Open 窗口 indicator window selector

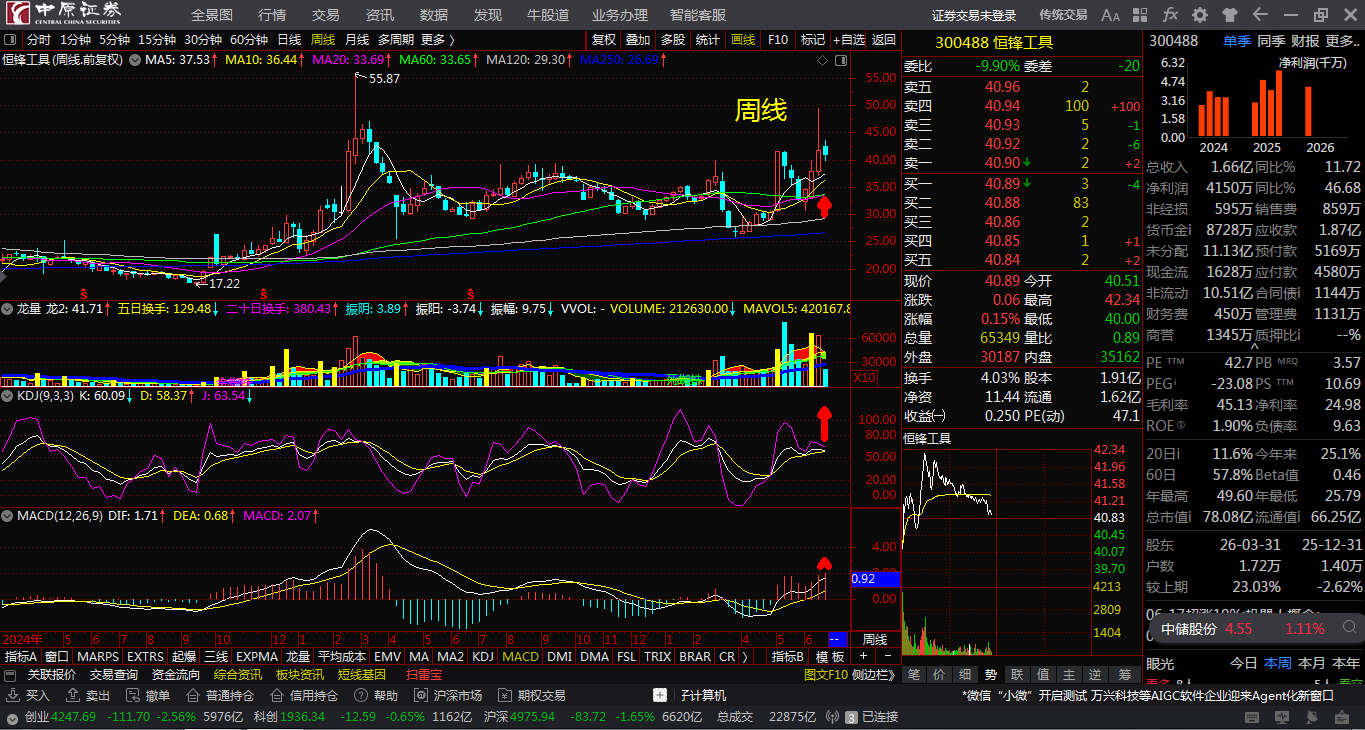coord(57,657)
